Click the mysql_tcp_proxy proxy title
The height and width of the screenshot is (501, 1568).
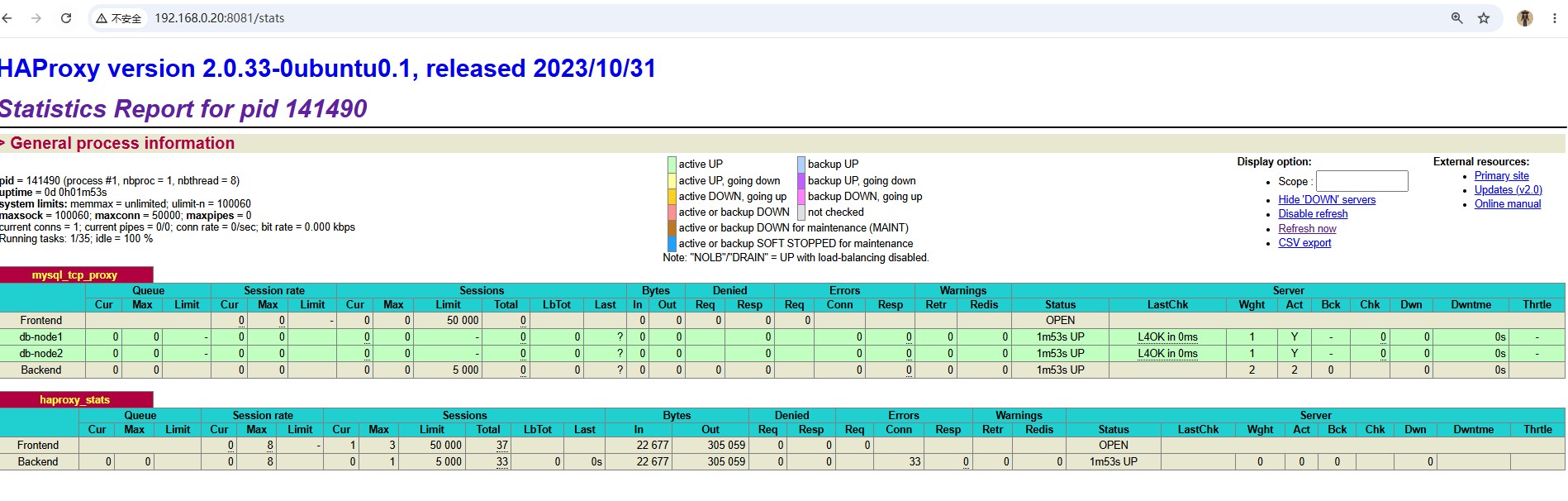coord(74,275)
